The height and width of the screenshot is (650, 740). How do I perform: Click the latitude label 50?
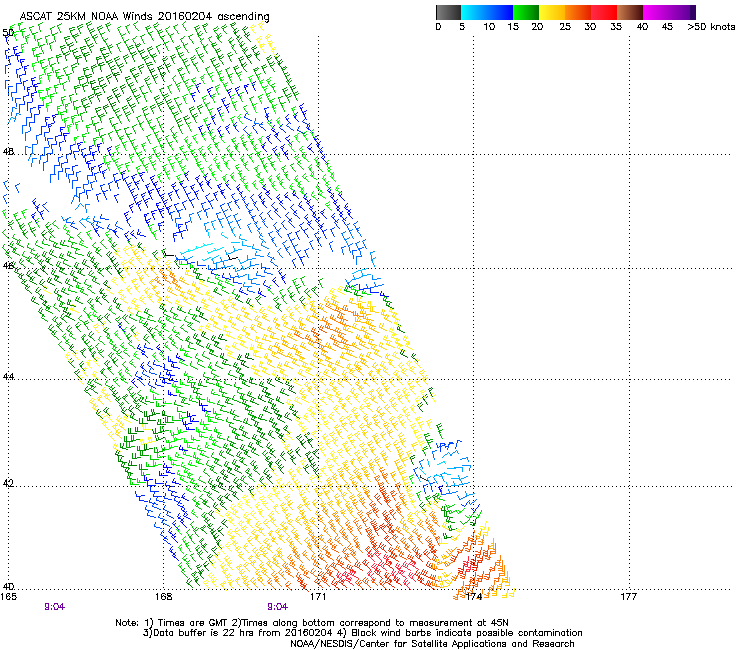(8, 33)
